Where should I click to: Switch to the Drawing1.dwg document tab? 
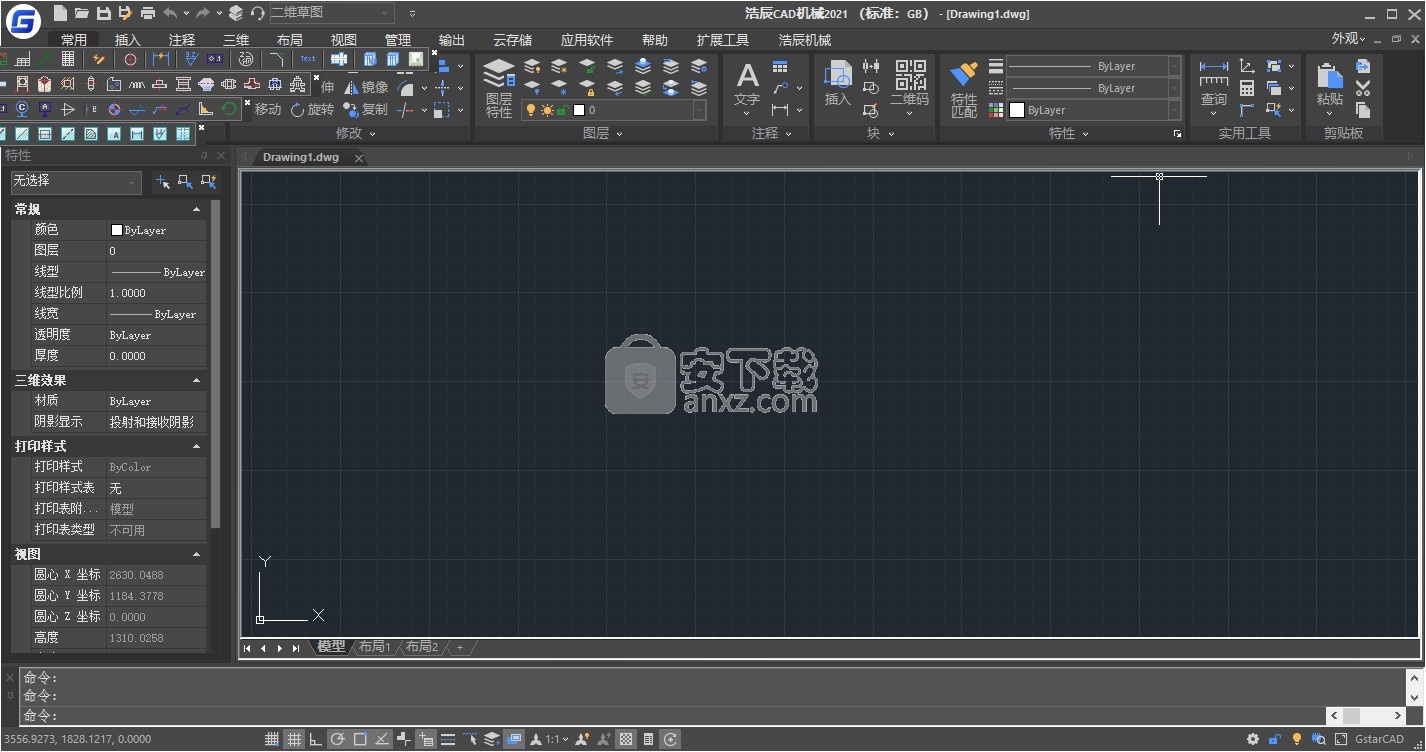point(301,157)
